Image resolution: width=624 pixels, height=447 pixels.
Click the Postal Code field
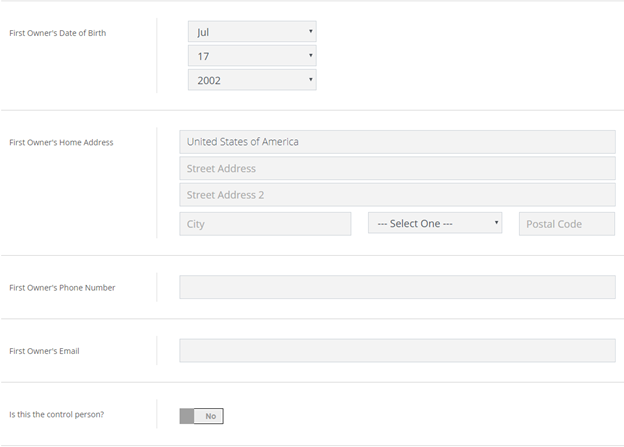click(x=566, y=224)
